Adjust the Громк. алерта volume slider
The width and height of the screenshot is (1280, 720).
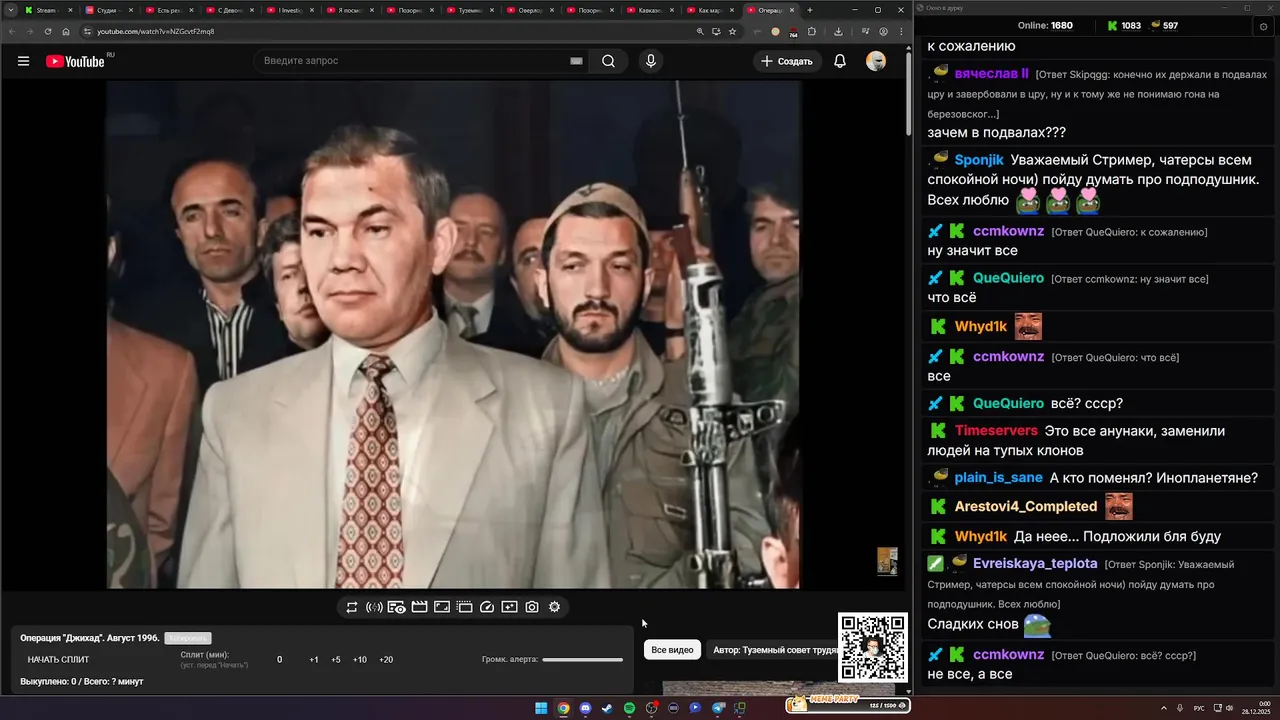click(582, 660)
